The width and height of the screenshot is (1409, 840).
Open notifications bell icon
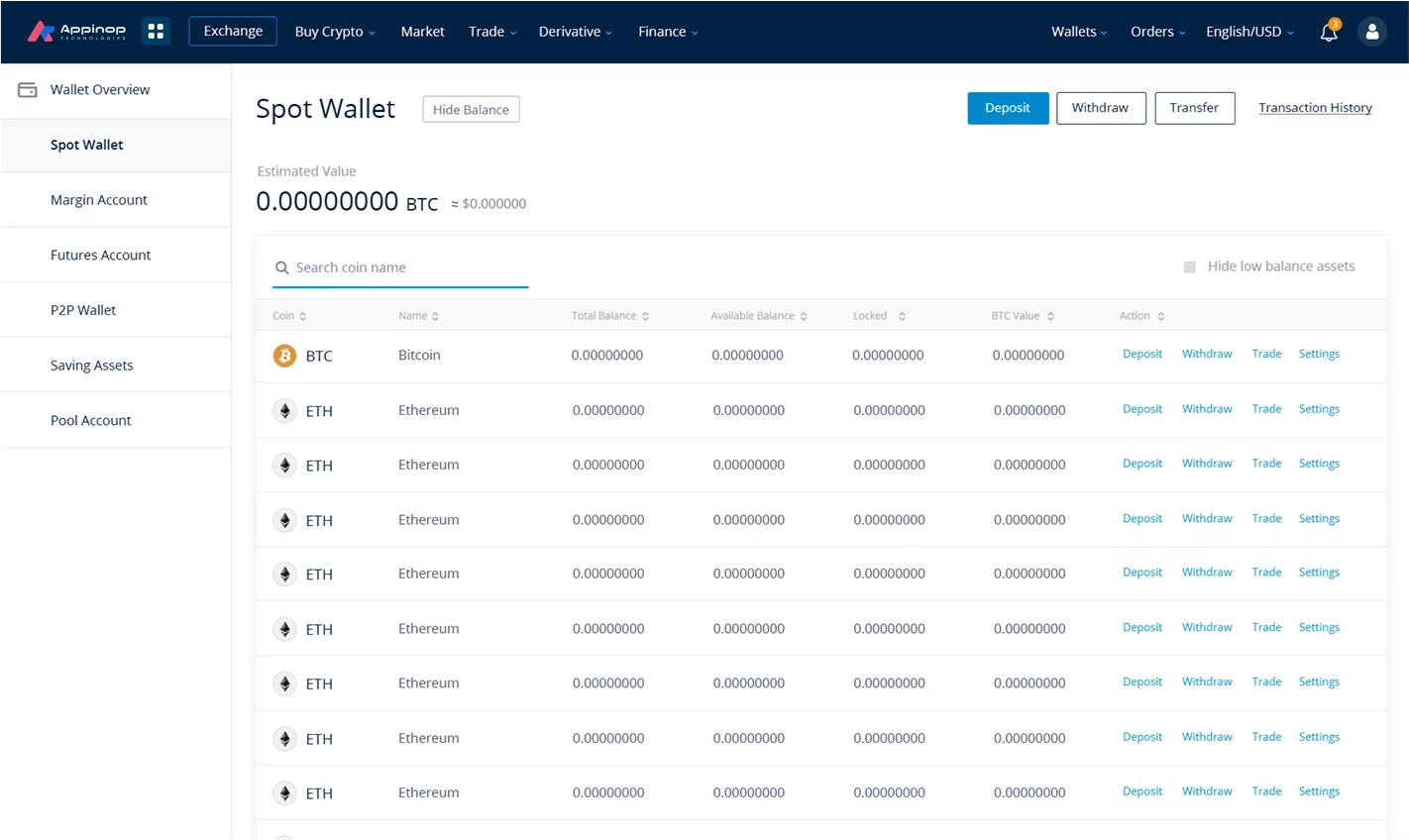(x=1328, y=33)
